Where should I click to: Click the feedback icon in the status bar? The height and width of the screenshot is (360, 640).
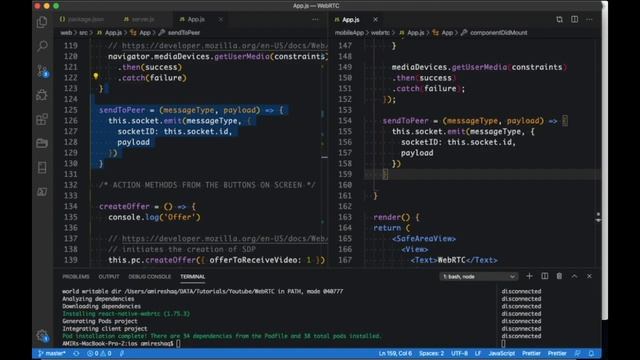(578, 353)
